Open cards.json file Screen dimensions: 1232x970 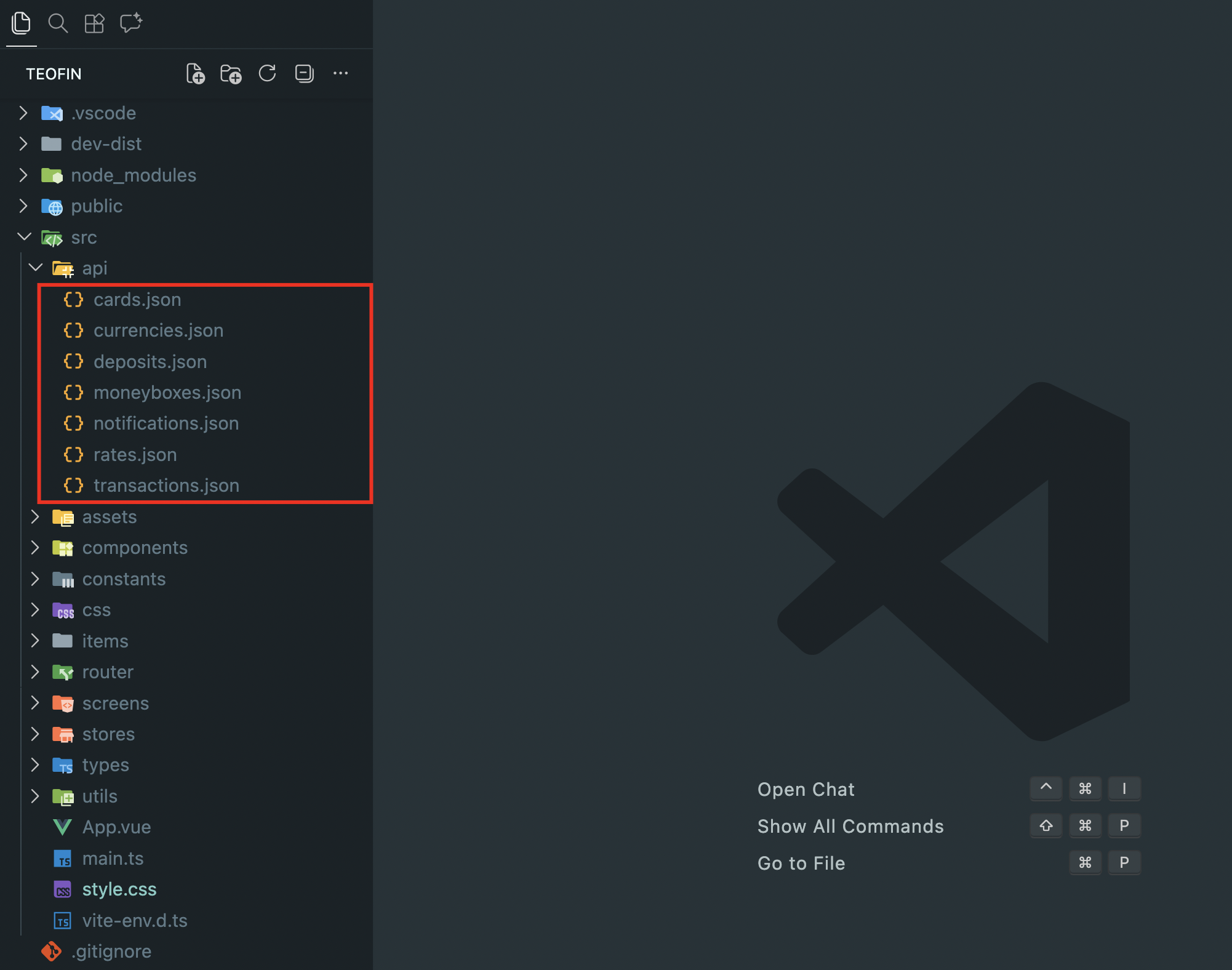(x=137, y=300)
